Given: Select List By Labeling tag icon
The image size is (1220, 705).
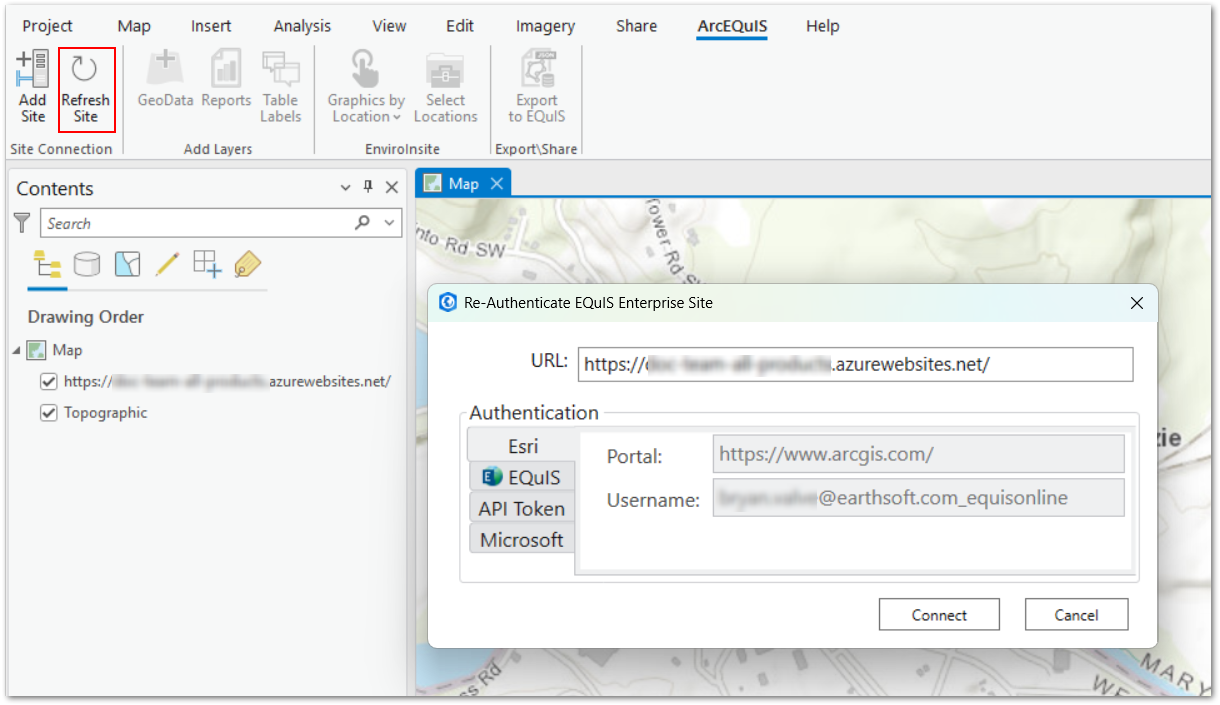Looking at the screenshot, I should (247, 264).
